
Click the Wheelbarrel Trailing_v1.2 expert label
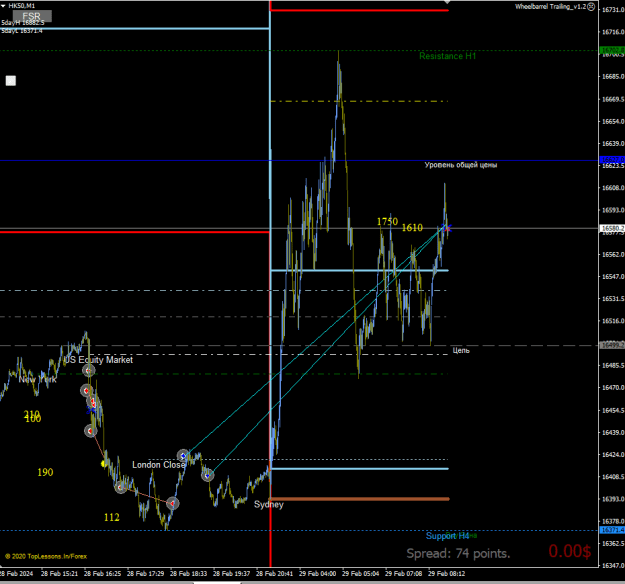pyautogui.click(x=550, y=6)
